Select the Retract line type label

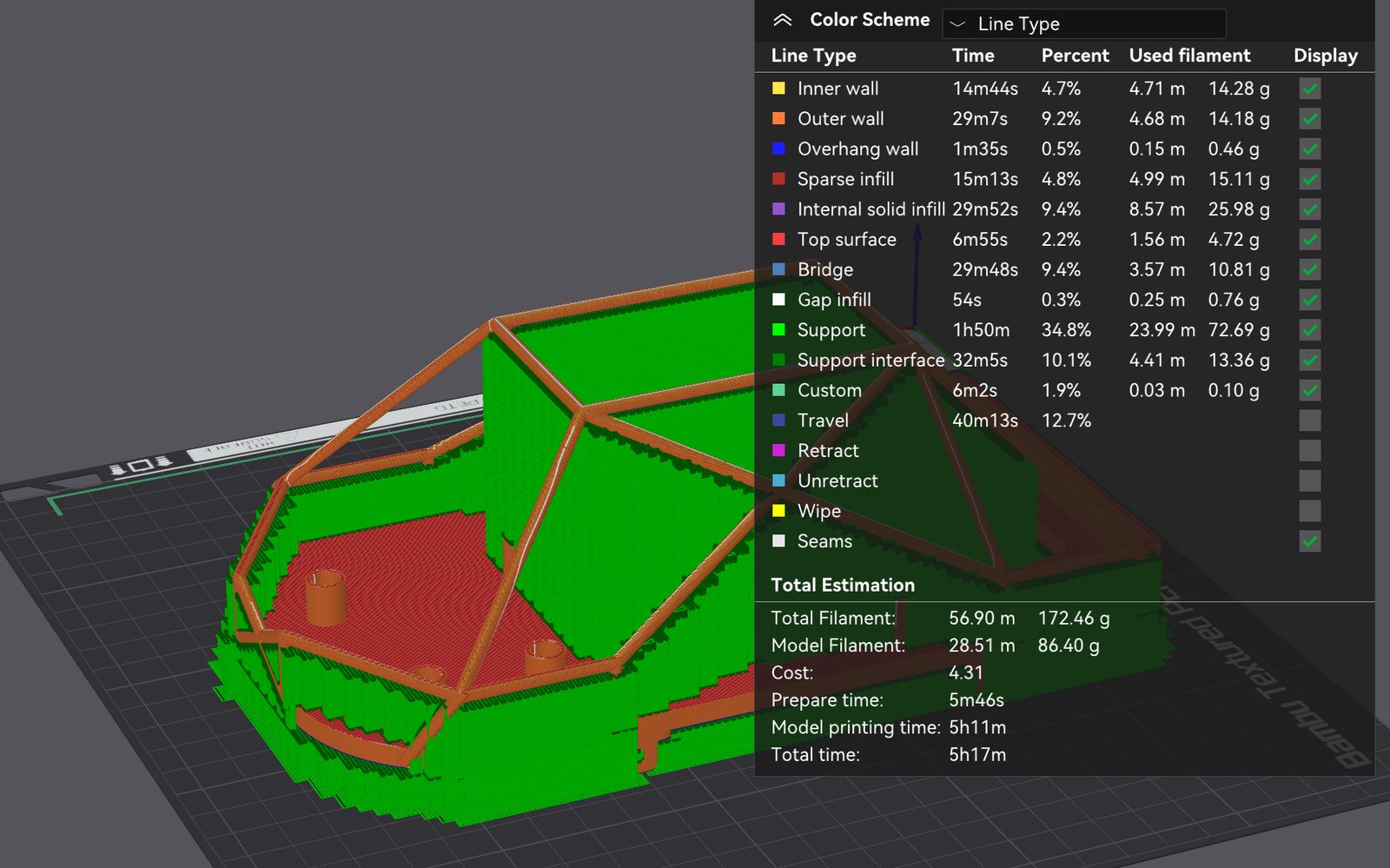tap(828, 451)
